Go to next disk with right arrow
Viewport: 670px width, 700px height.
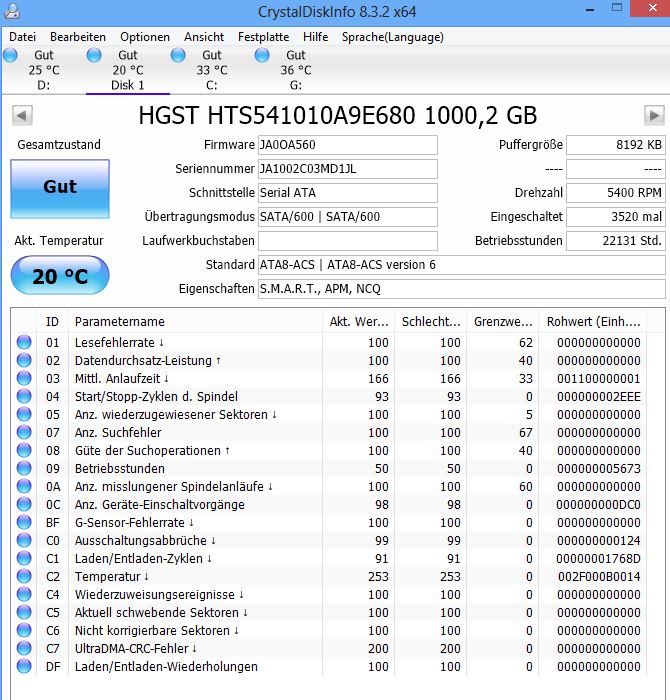(654, 116)
